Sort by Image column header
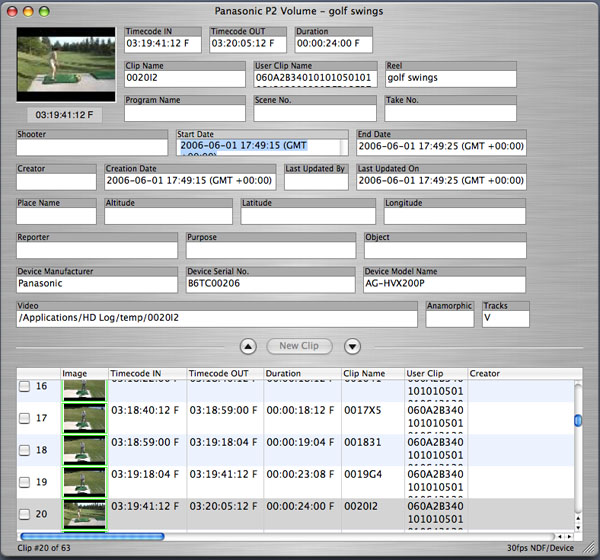Image resolution: width=600 pixels, height=560 pixels. pyautogui.click(x=85, y=374)
